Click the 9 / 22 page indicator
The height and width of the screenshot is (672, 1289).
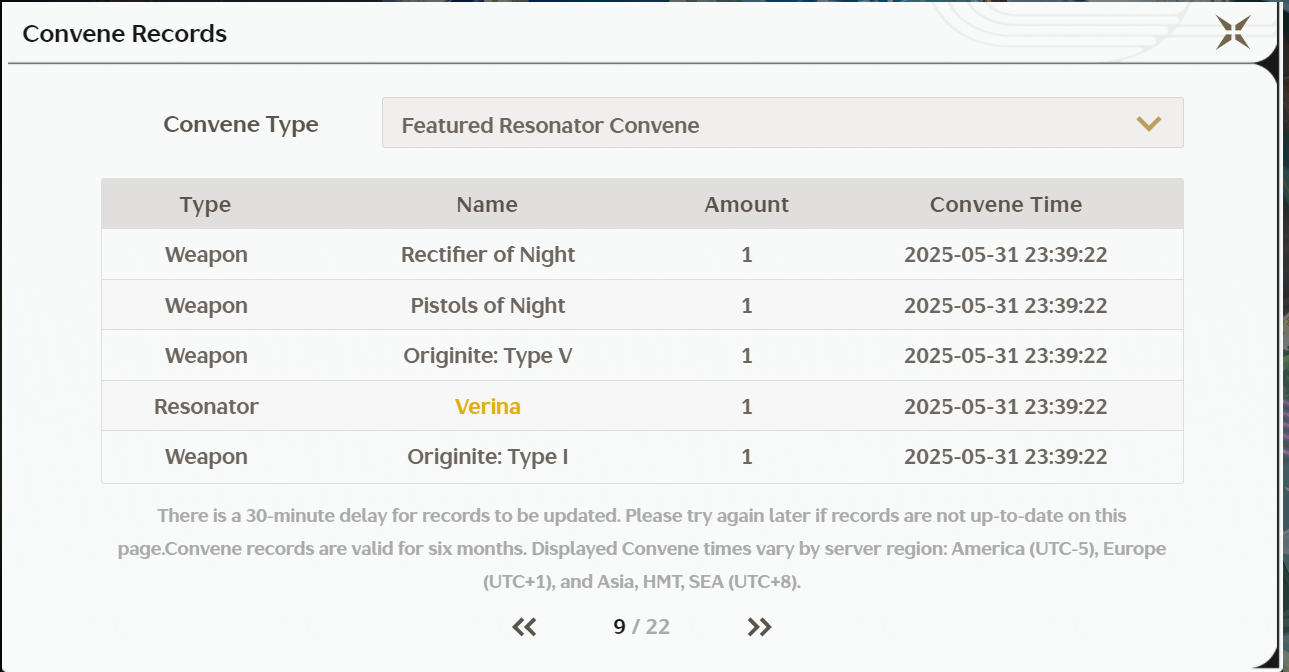(641, 627)
